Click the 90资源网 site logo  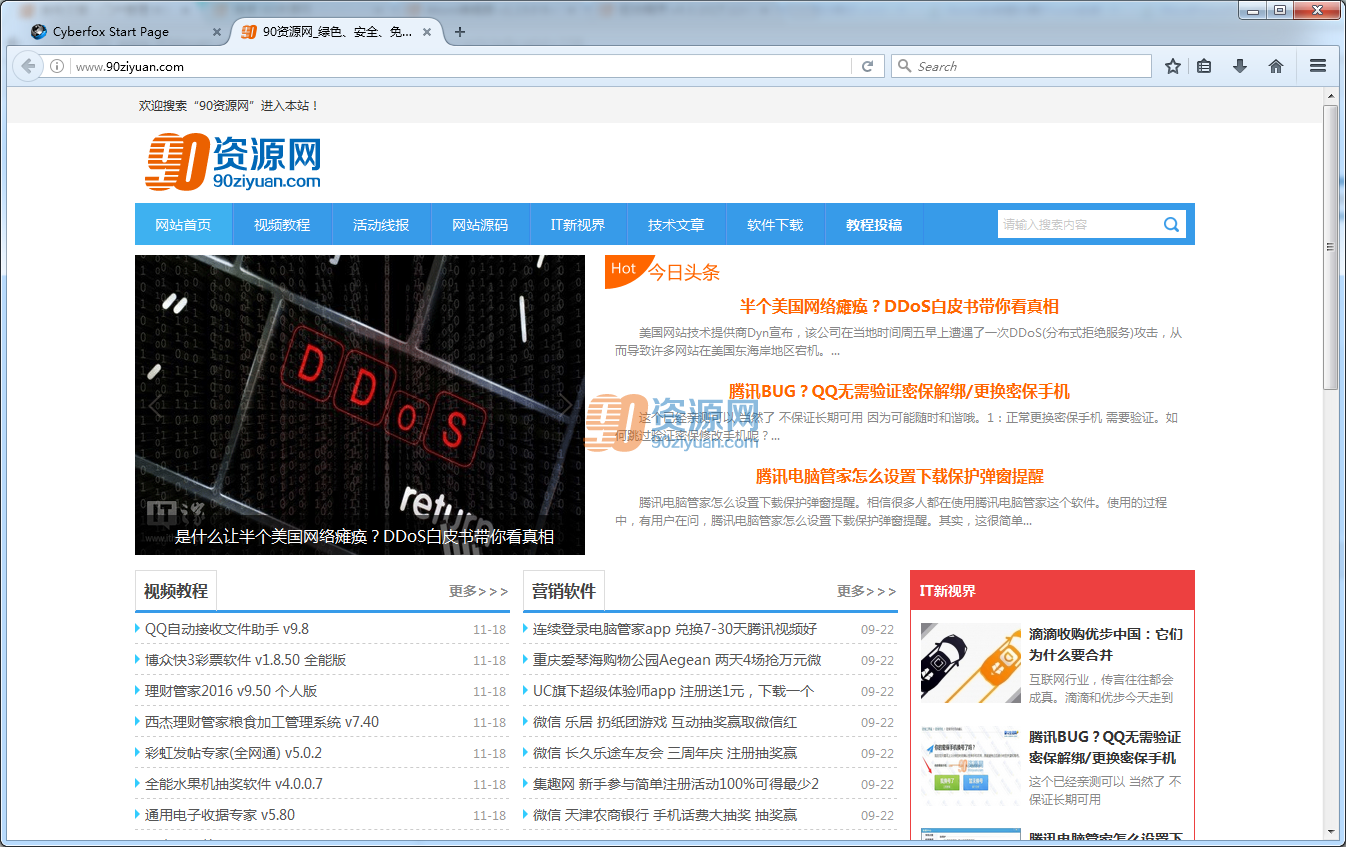(x=233, y=162)
